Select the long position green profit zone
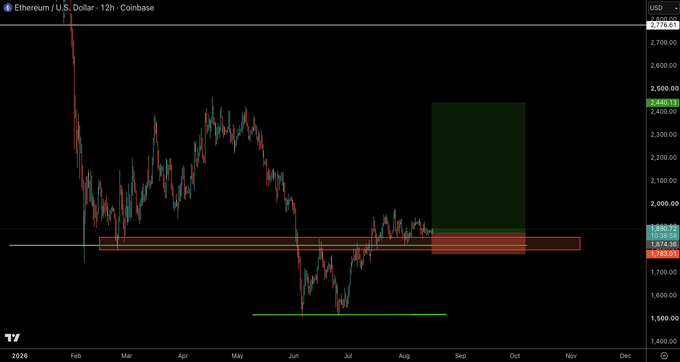 point(478,167)
